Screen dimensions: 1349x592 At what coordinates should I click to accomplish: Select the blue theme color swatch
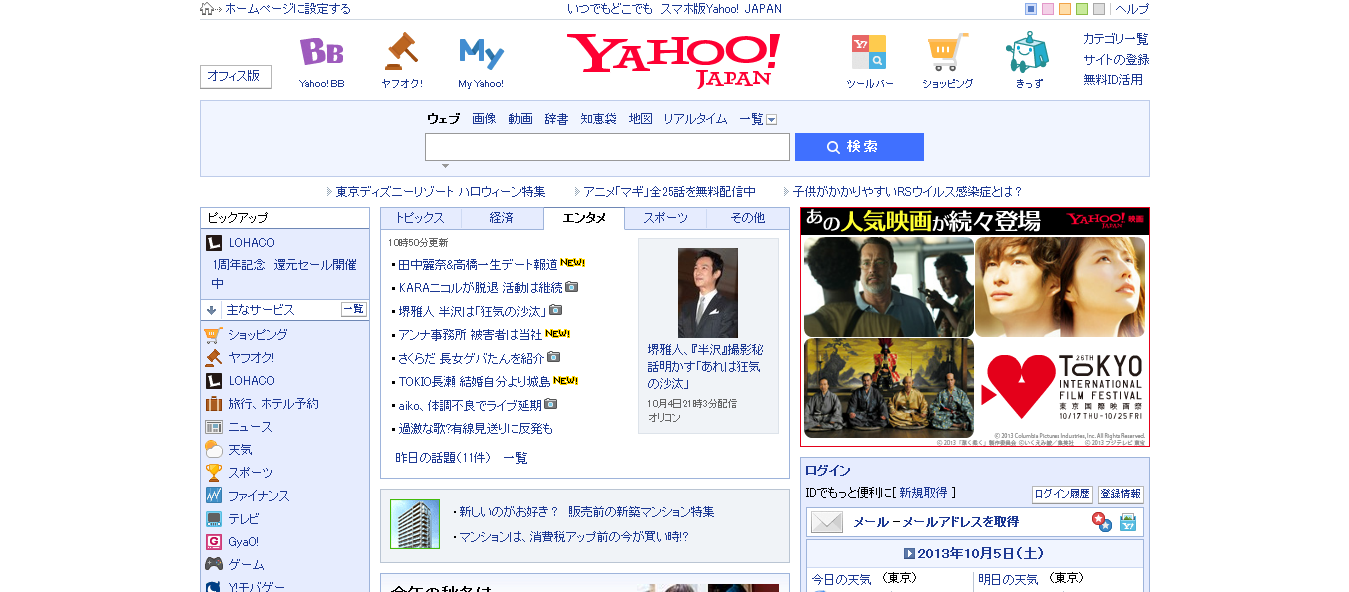pyautogui.click(x=1031, y=9)
